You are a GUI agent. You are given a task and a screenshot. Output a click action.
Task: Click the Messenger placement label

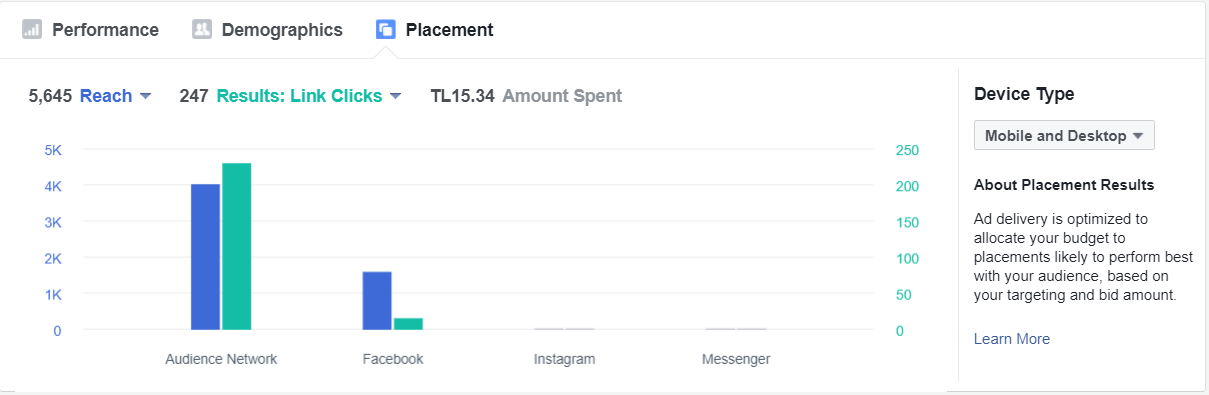click(x=736, y=359)
